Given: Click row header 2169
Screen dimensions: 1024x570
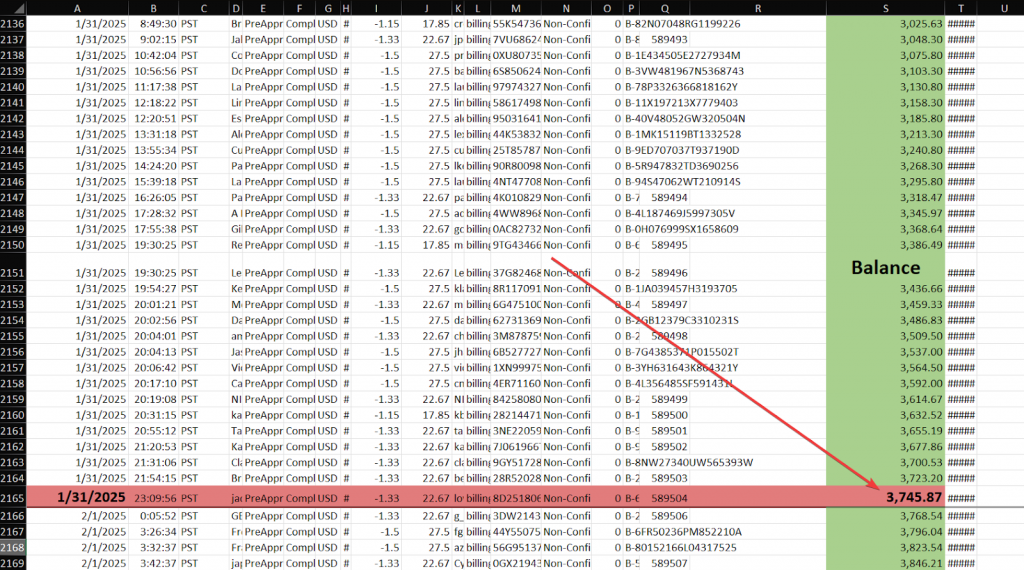Looking at the screenshot, I should click(x=13, y=563).
